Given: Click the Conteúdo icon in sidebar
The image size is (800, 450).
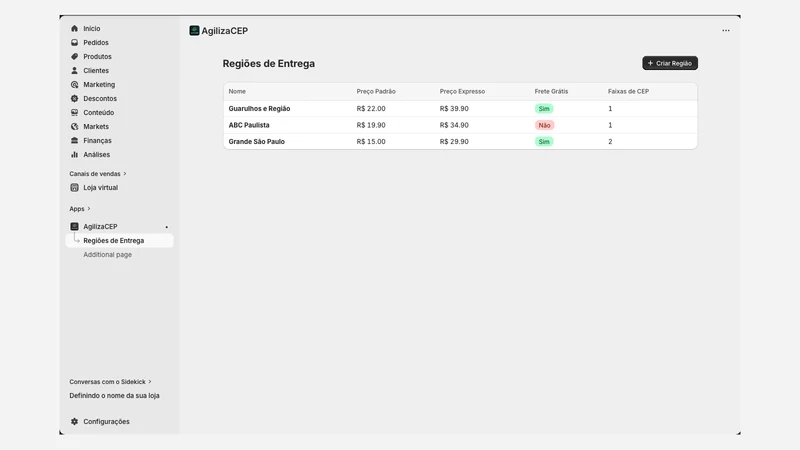Looking at the screenshot, I should pos(74,112).
